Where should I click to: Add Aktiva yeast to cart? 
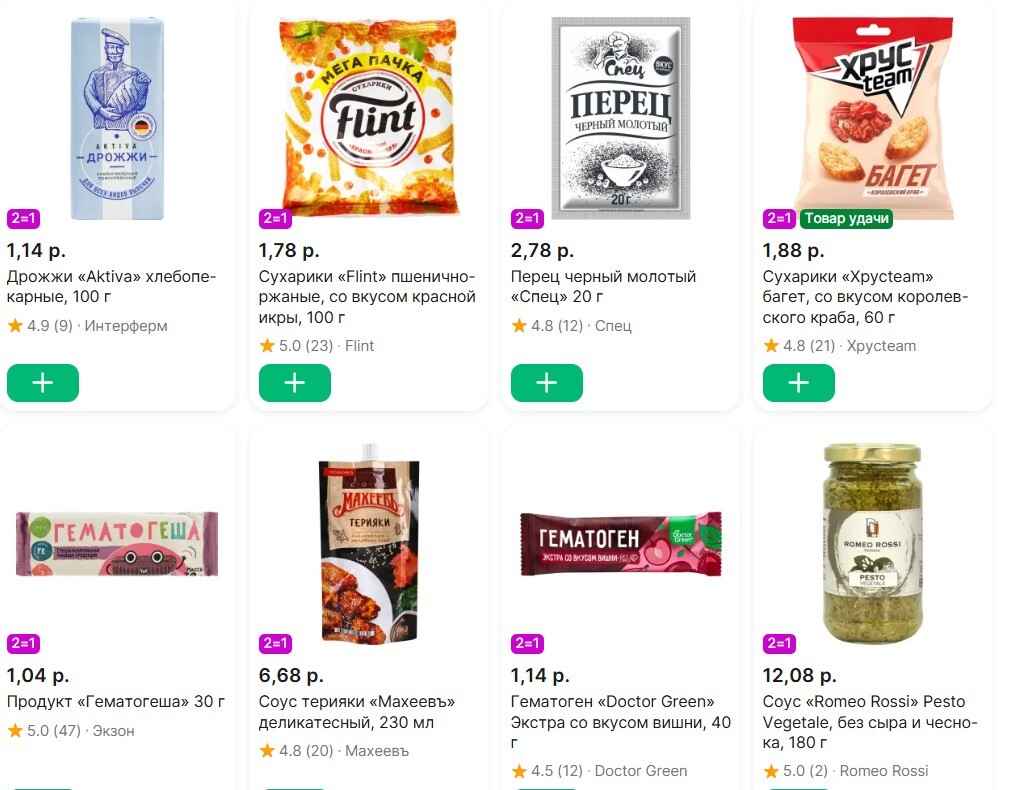(x=43, y=384)
